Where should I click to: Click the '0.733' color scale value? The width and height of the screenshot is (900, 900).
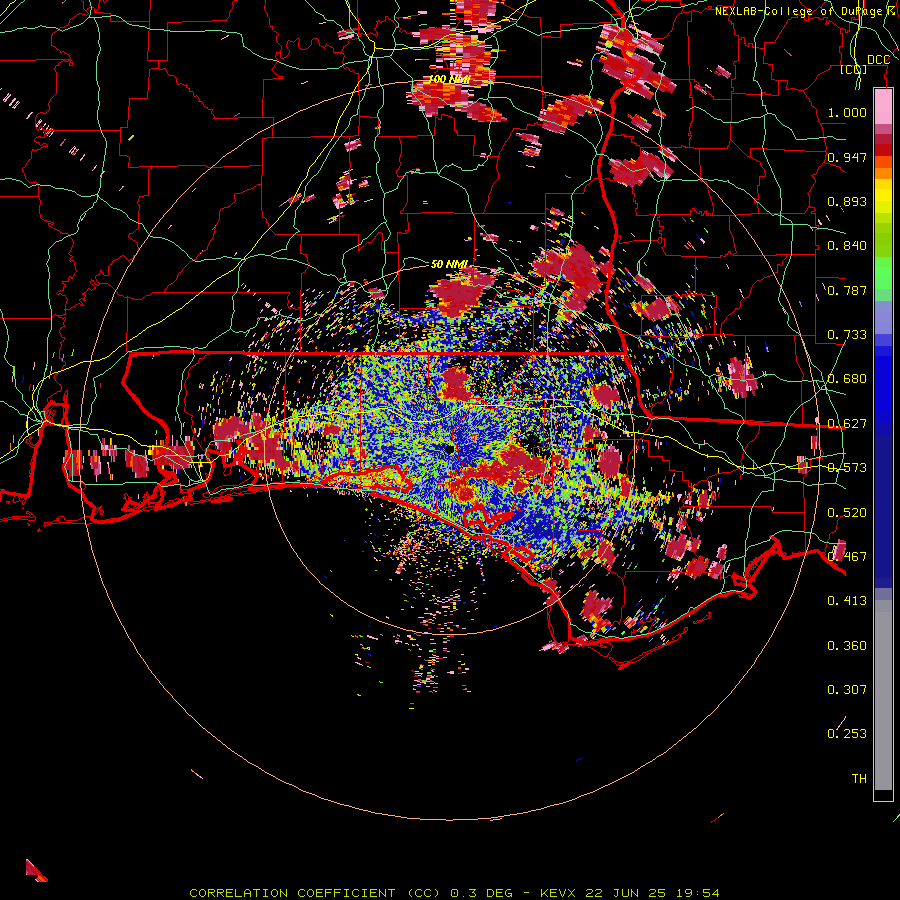(x=847, y=335)
